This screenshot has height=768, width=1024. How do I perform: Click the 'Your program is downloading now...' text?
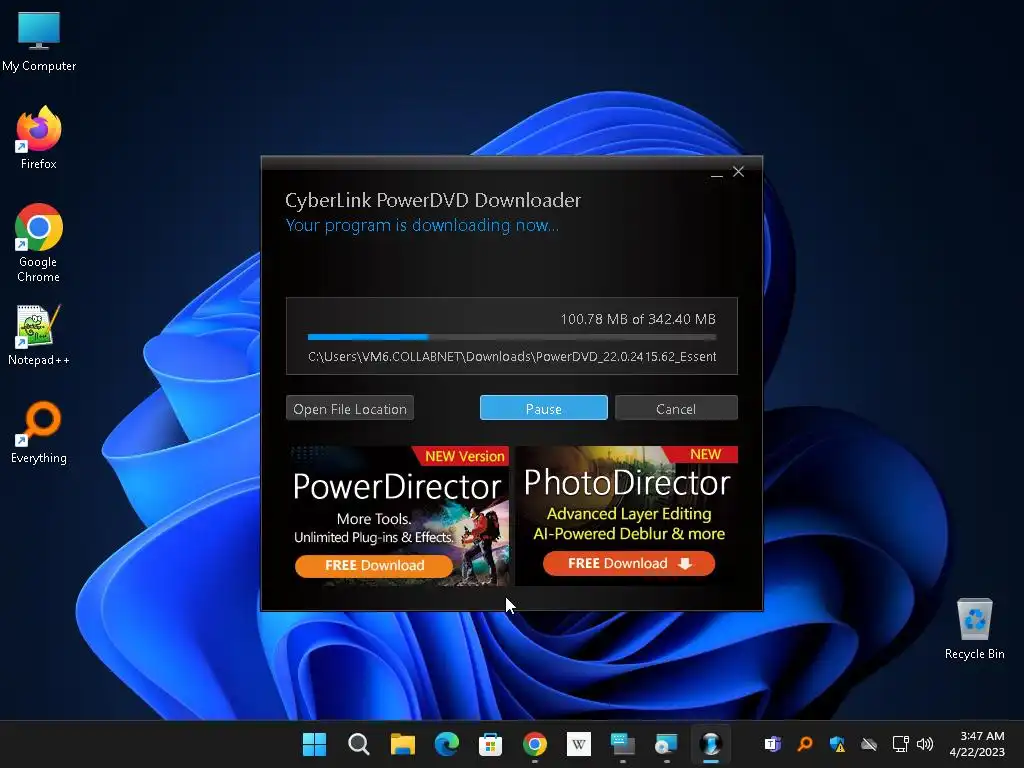(x=422, y=225)
